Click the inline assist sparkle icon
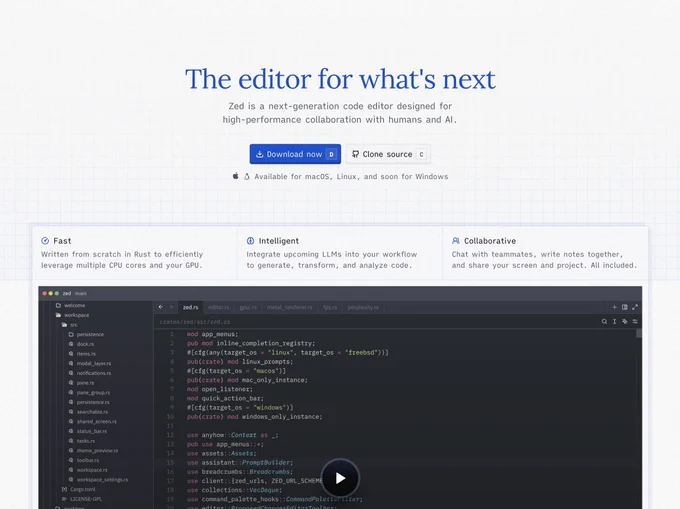Viewport: 680px width, 509px height. tap(624, 321)
